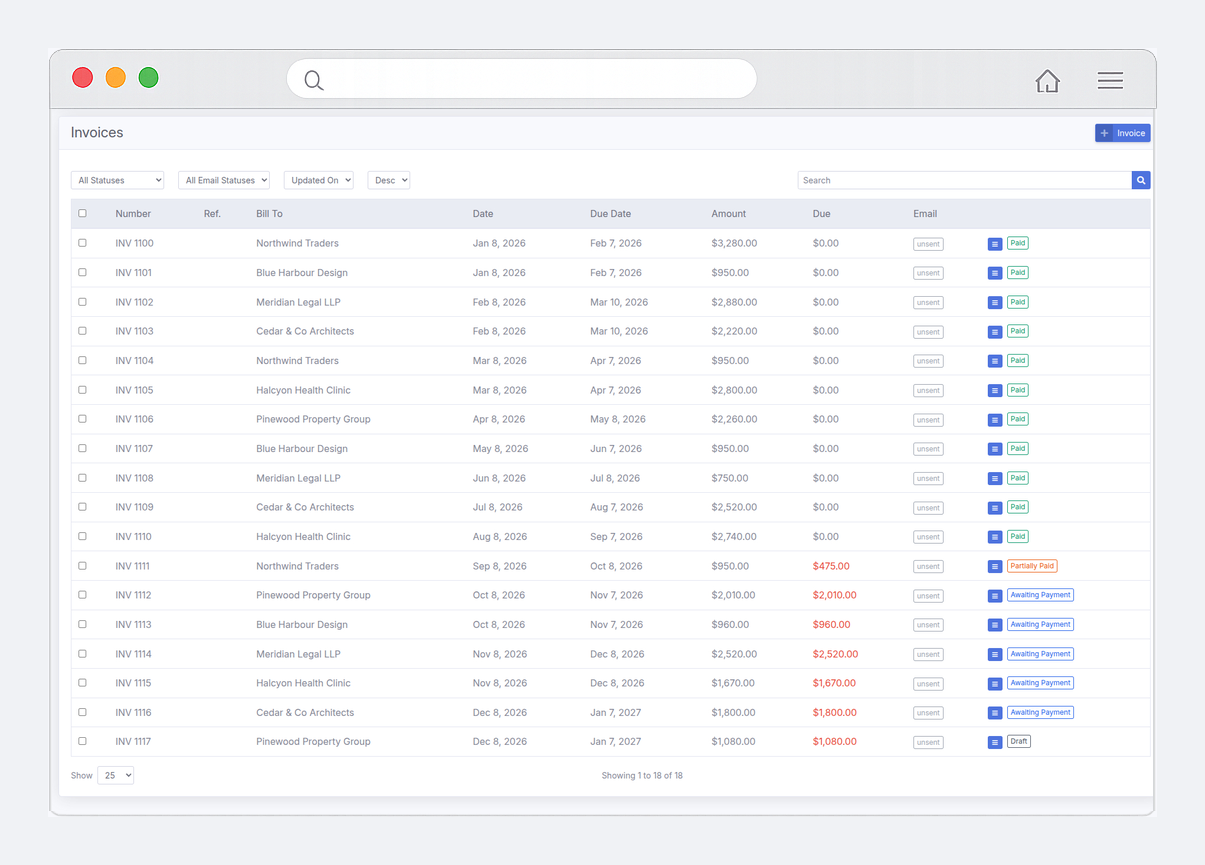Open the action menu icon for INV 1104
Screen dimensions: 1205x865
995,361
